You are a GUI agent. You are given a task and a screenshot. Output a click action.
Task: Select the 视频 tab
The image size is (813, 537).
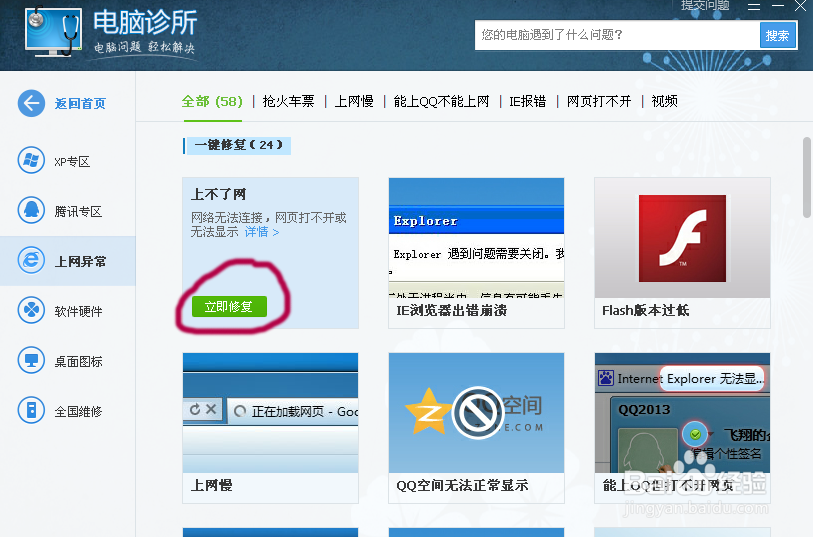coord(665,101)
